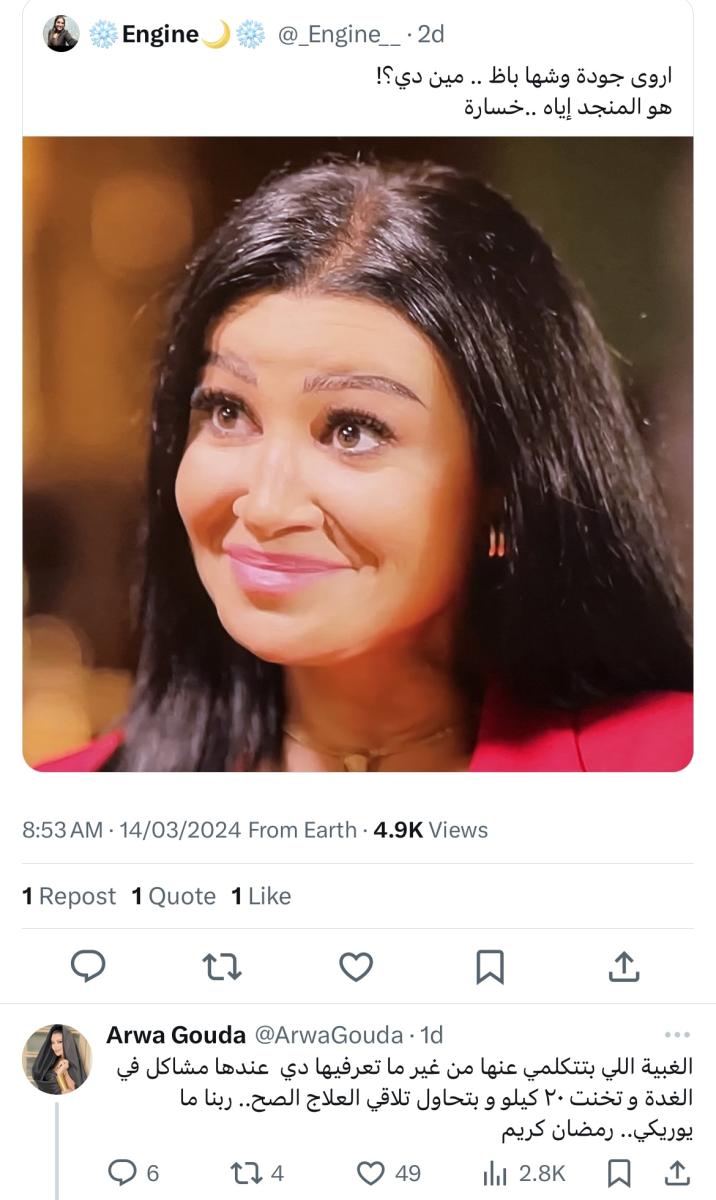Open more options menu on reply
716x1200 pixels.
pos(677,1034)
